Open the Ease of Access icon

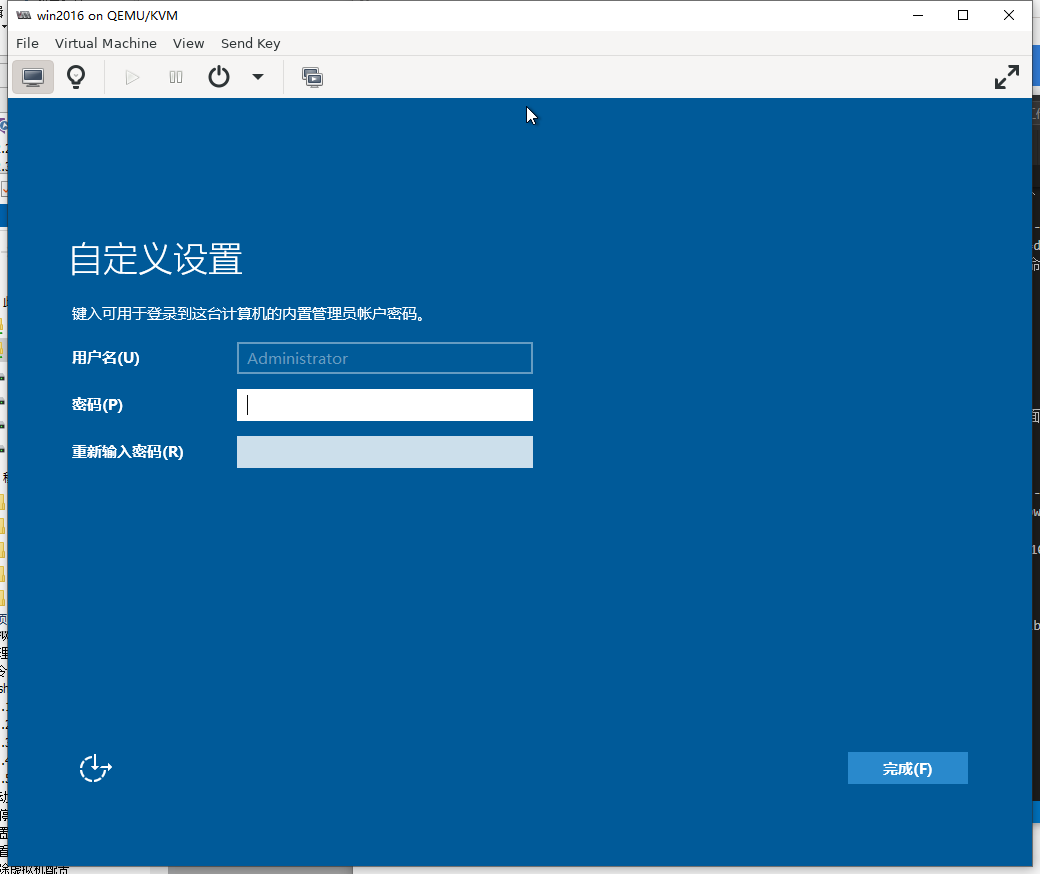(x=95, y=768)
